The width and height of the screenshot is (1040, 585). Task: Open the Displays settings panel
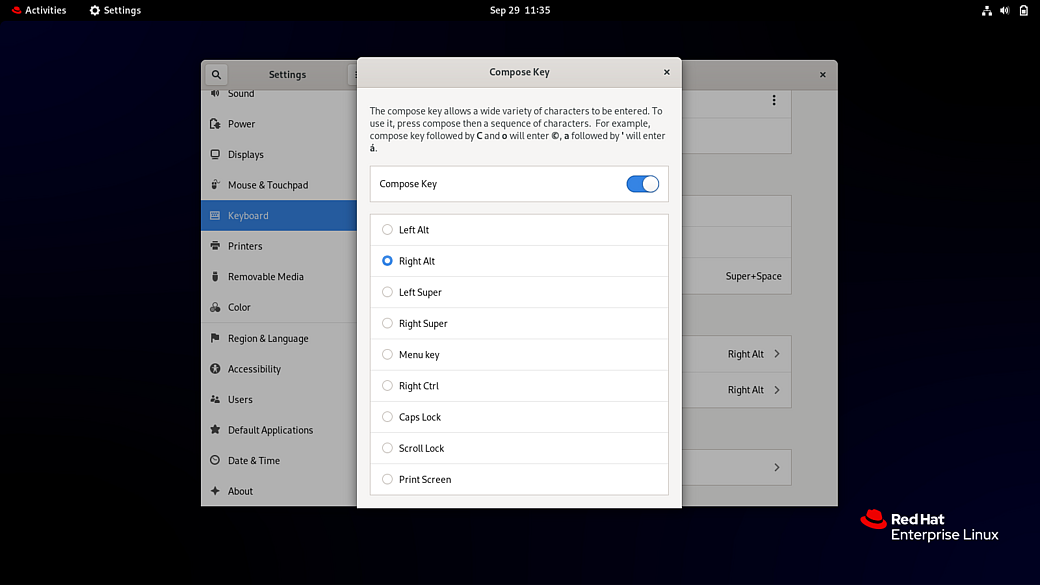click(248, 154)
